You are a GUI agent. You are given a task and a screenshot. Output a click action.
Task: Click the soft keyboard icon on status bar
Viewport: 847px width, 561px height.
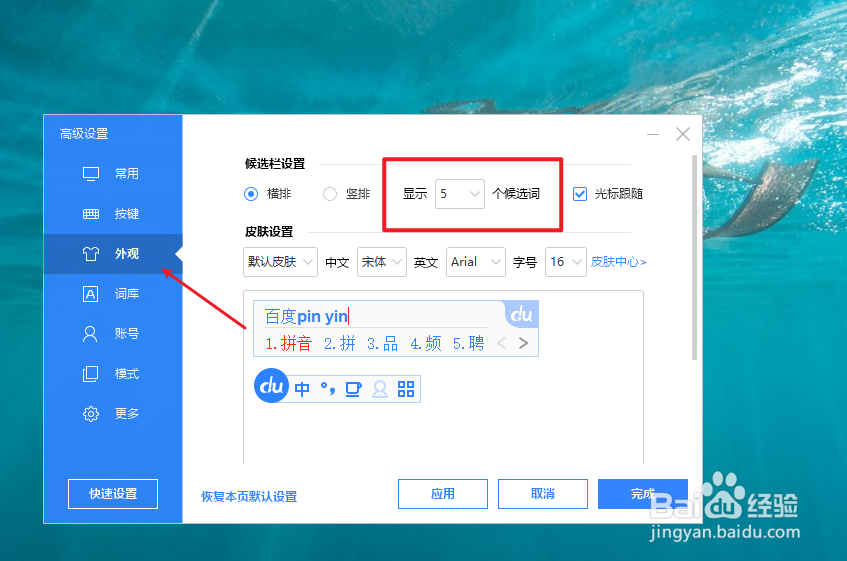tap(353, 389)
